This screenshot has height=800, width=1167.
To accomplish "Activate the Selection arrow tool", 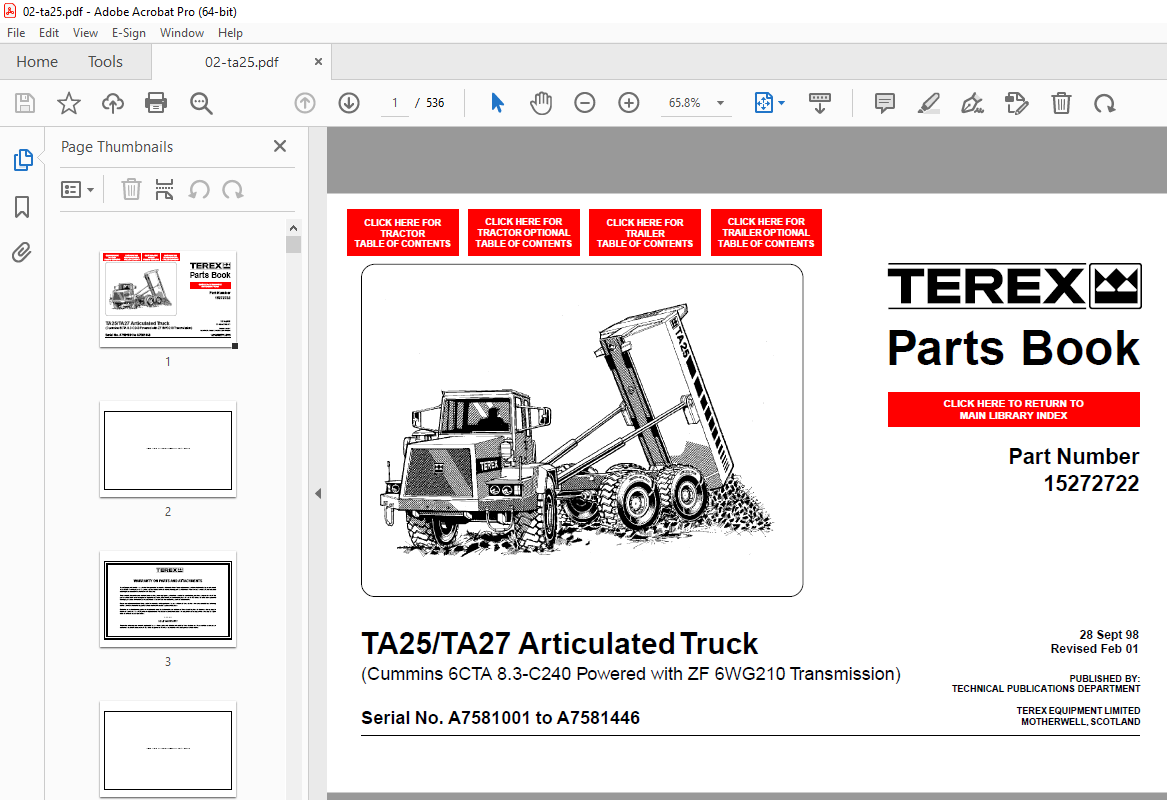I will 497,103.
